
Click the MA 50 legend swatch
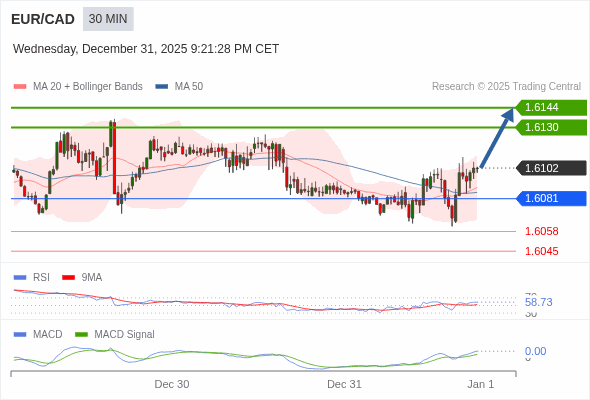162,87
